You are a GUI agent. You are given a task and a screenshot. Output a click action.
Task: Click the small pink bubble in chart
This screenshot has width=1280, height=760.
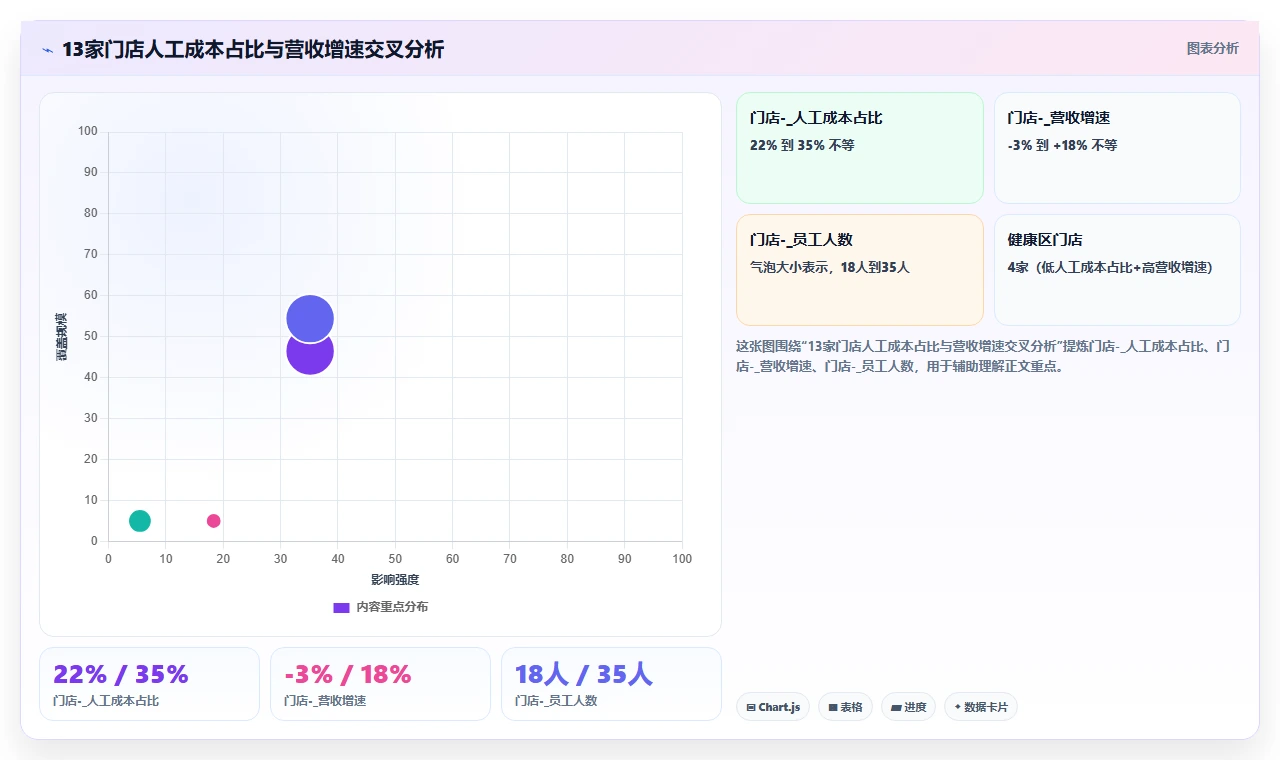click(213, 521)
